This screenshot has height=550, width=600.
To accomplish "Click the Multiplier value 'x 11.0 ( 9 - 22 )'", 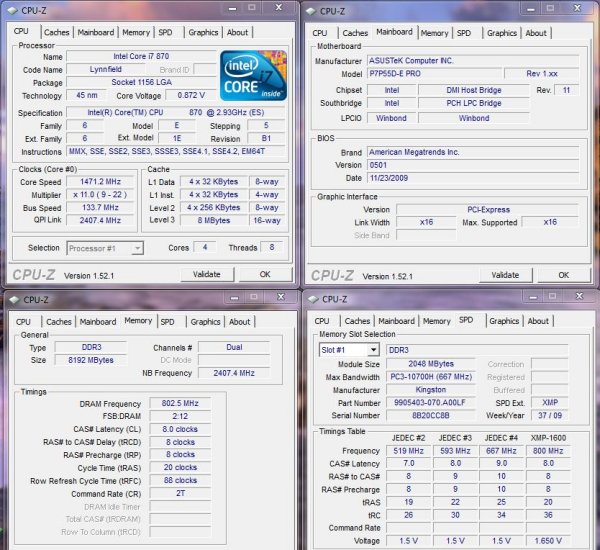I will (100, 194).
